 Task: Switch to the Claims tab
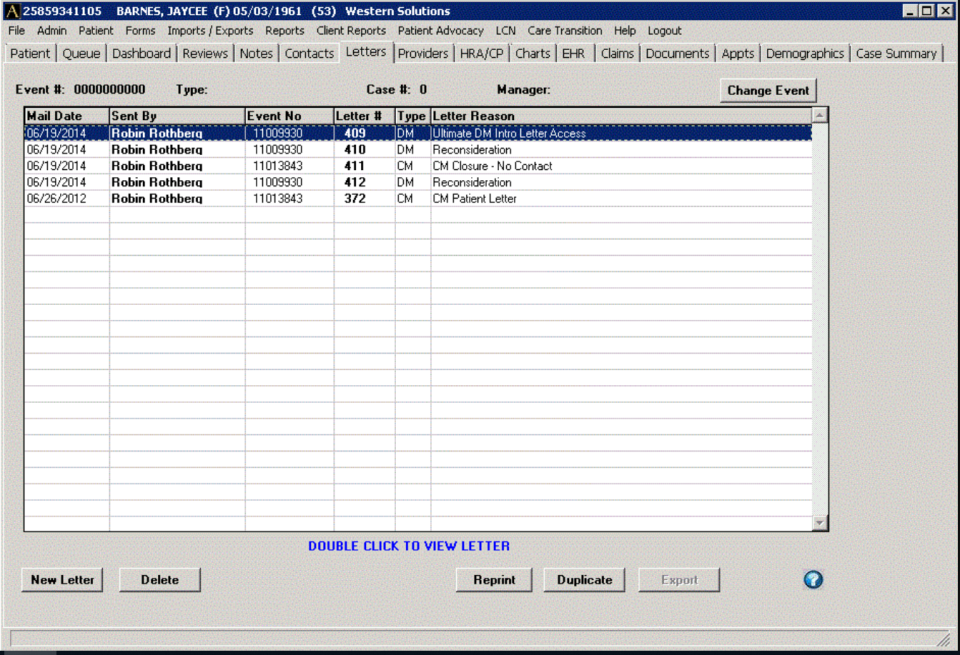click(616, 54)
